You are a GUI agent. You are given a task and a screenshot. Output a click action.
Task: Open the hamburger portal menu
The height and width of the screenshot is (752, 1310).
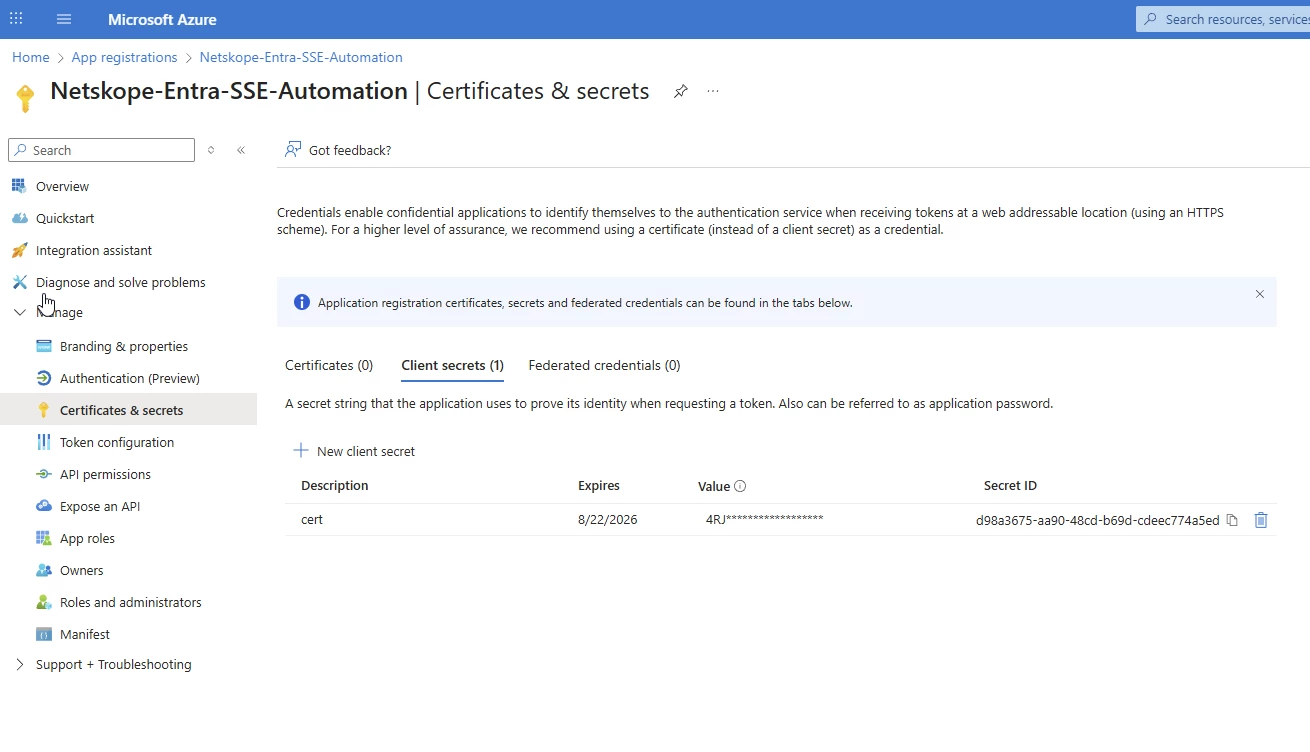click(64, 19)
